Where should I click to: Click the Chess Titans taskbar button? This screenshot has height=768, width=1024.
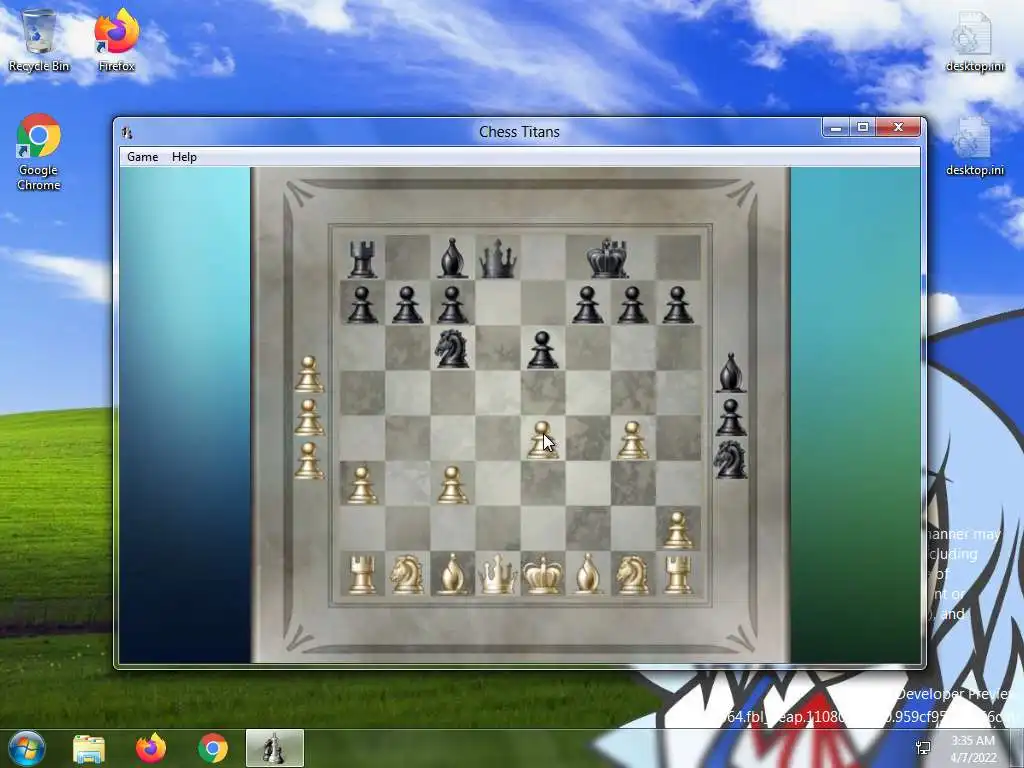coord(275,748)
